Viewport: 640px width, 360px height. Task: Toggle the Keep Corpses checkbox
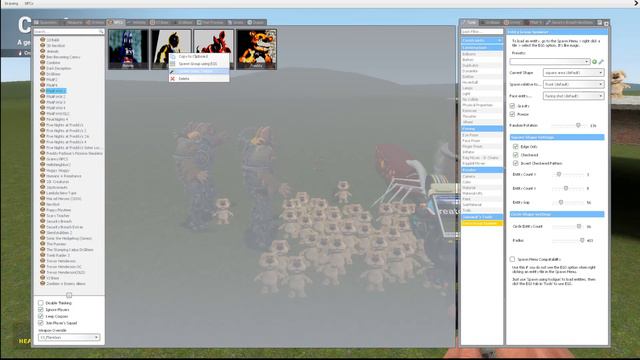pyautogui.click(x=41, y=316)
